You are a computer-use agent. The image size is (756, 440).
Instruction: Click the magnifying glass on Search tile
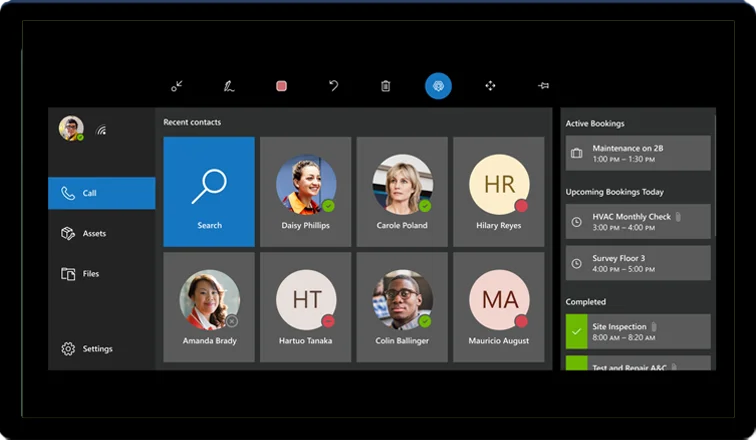[209, 187]
